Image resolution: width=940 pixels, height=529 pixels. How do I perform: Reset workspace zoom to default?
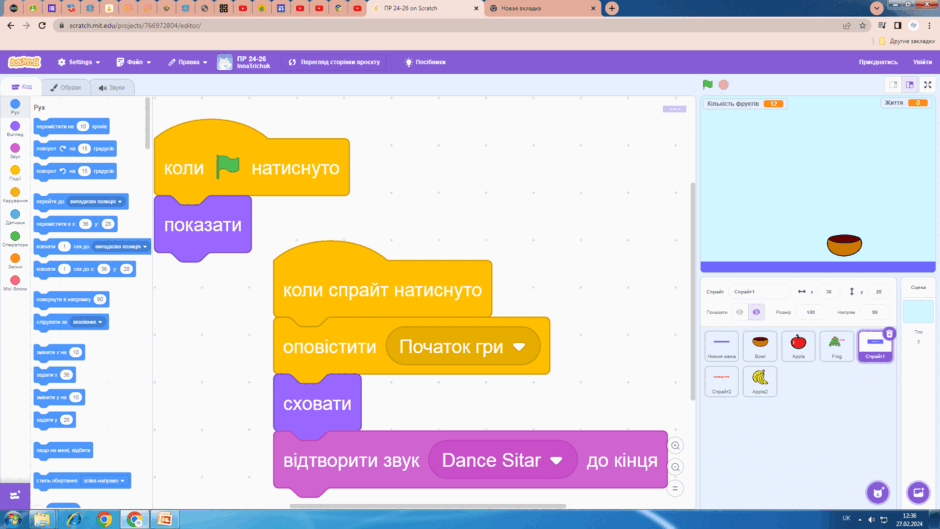[675, 488]
